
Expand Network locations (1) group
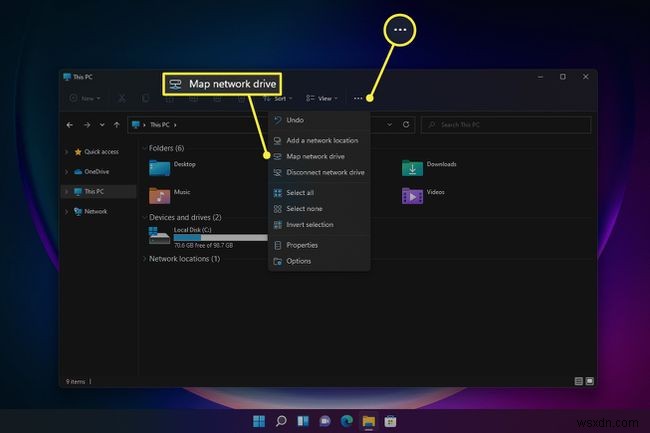[x=145, y=259]
